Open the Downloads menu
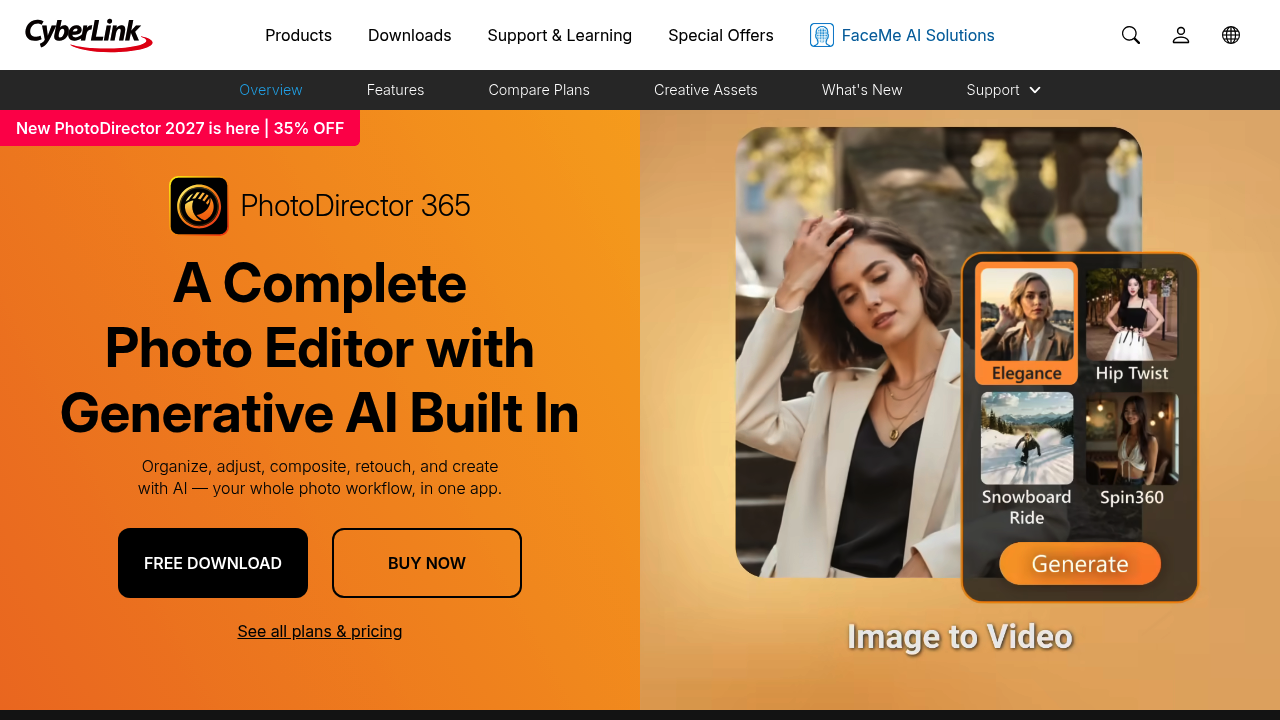Image resolution: width=1280 pixels, height=720 pixels. tap(410, 35)
